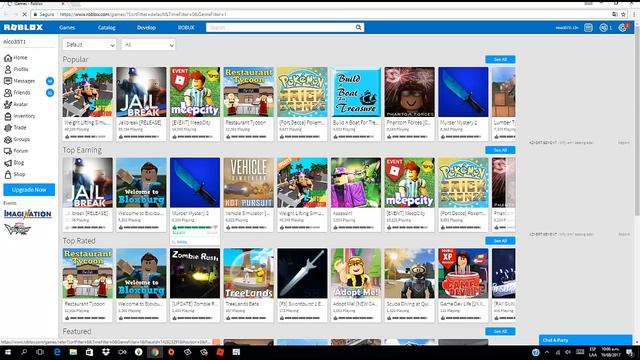
Task: Open Profile via its sidebar person icon
Action: pyautogui.click(x=8, y=69)
